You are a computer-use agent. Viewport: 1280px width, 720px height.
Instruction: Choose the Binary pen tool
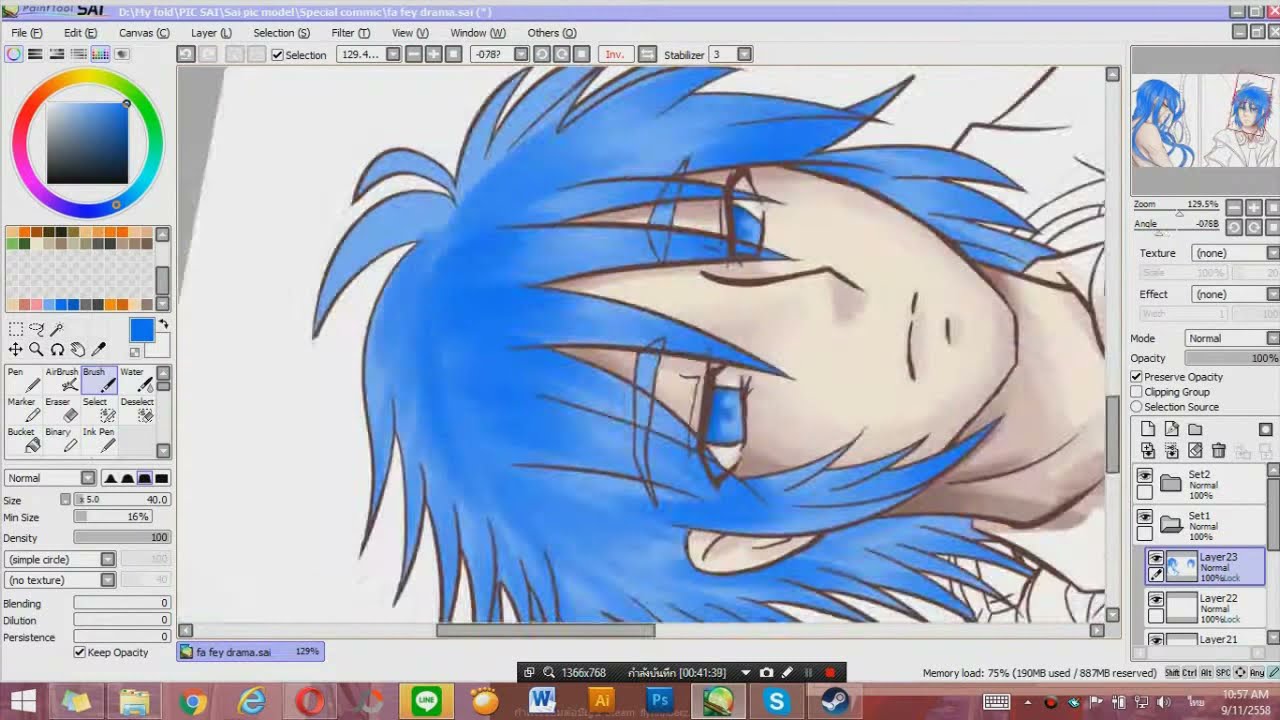(x=62, y=441)
